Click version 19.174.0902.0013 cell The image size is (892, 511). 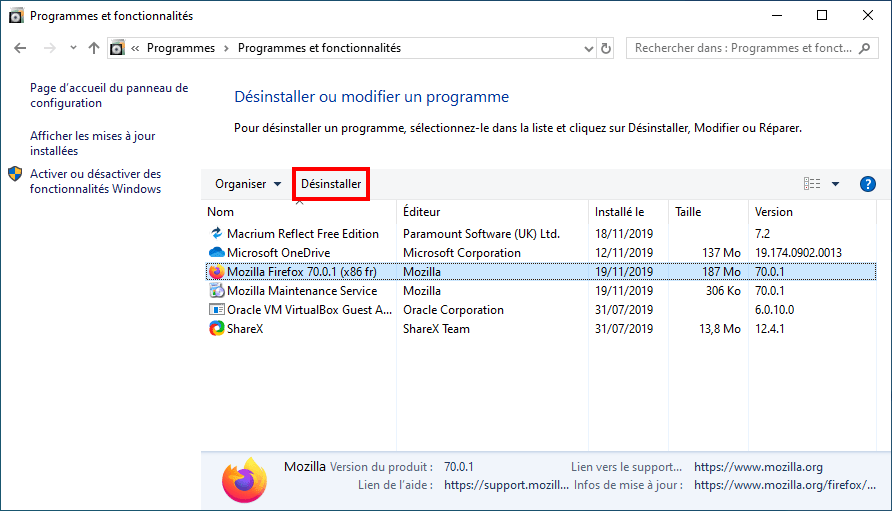tap(798, 253)
